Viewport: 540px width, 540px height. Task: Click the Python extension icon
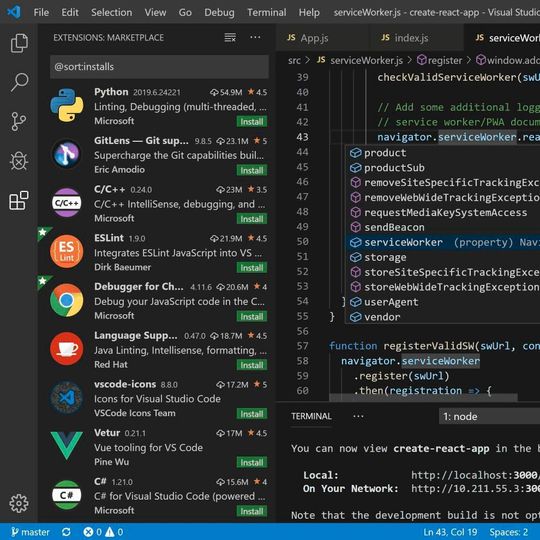[x=66, y=105]
